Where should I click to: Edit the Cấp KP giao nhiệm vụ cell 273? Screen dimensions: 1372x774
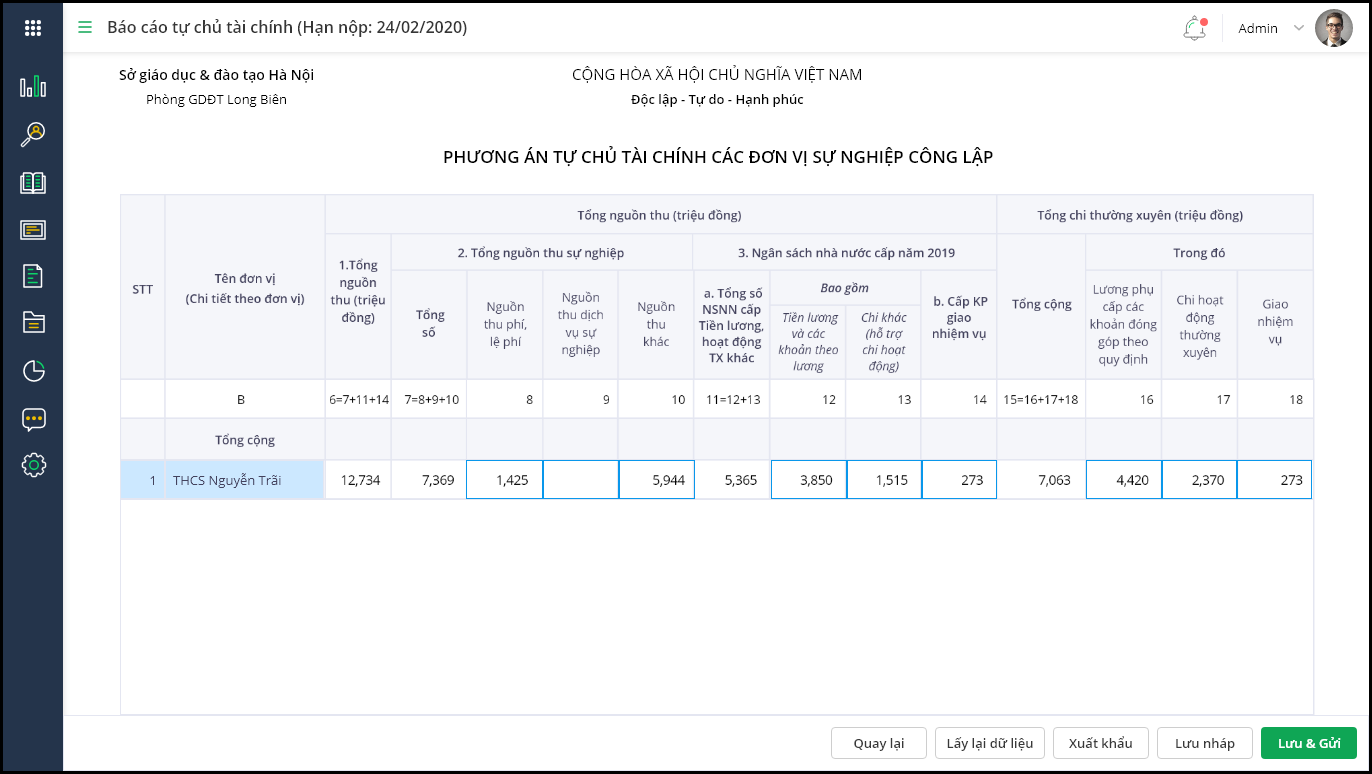959,480
